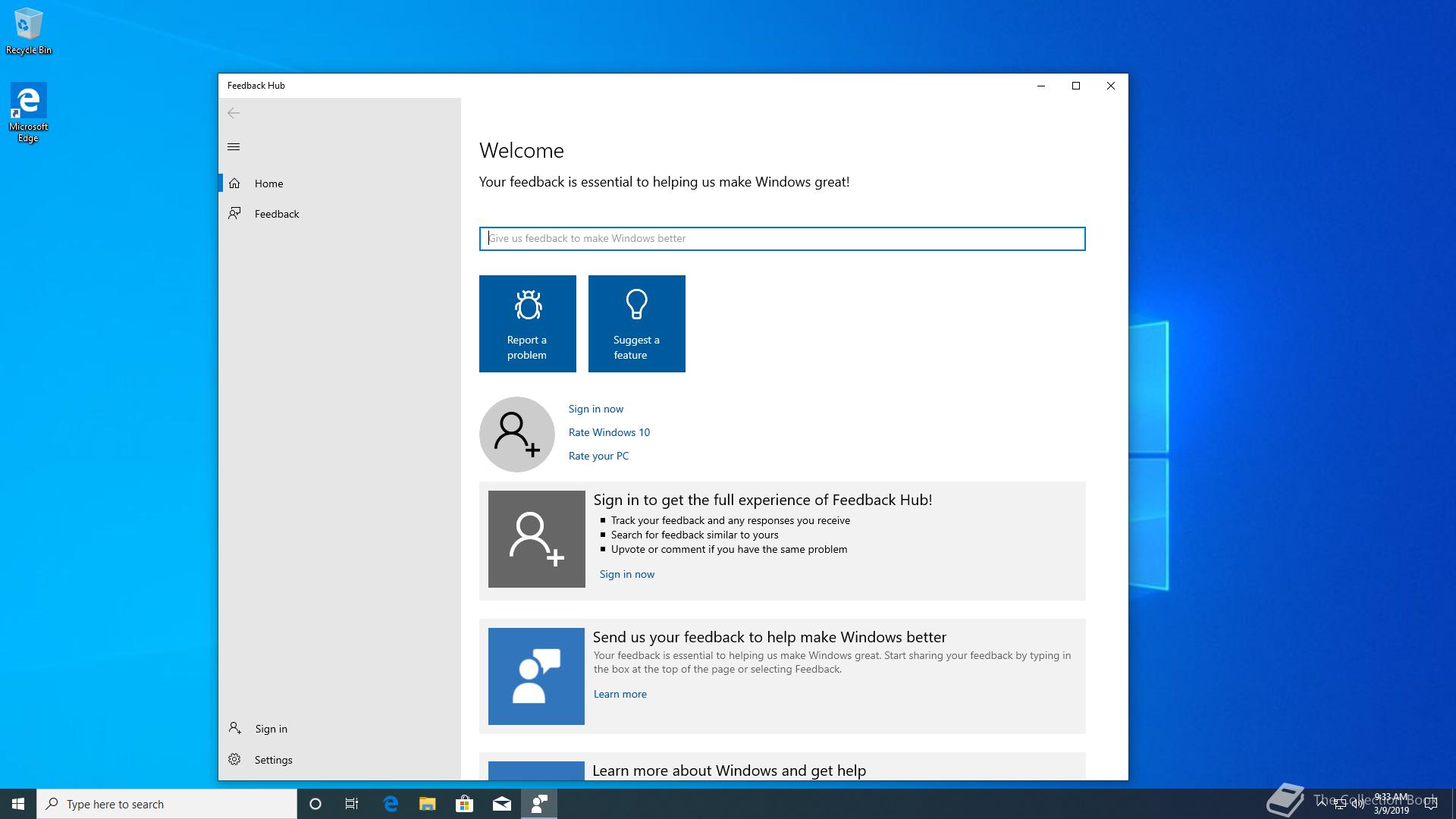This screenshot has width=1456, height=819.
Task: Click the Feedback Hub taskbar icon
Action: pyautogui.click(x=539, y=804)
